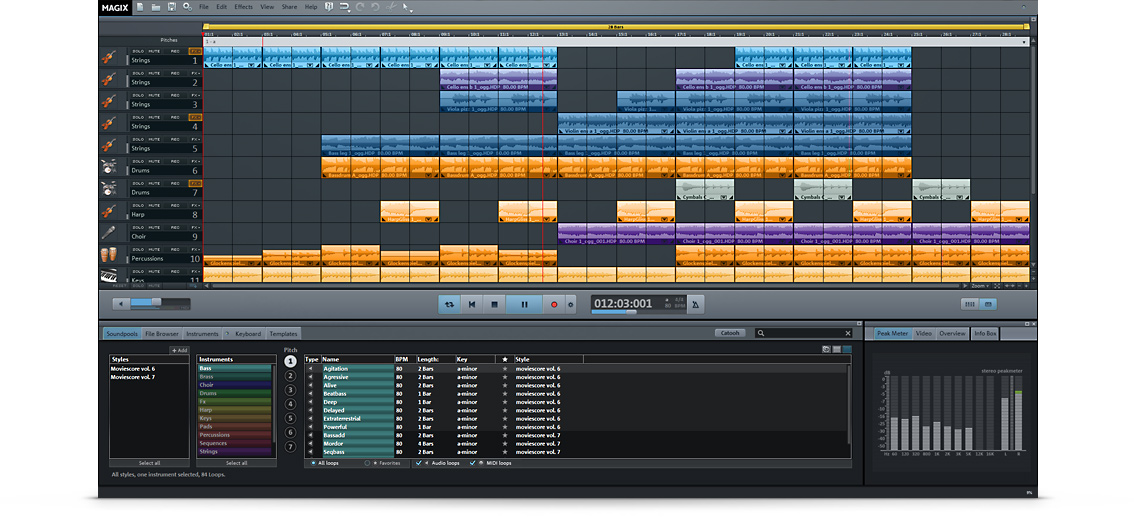Image resolution: width=1134 pixels, height=524 pixels.
Task: Toggle the loop playback button
Action: (449, 305)
